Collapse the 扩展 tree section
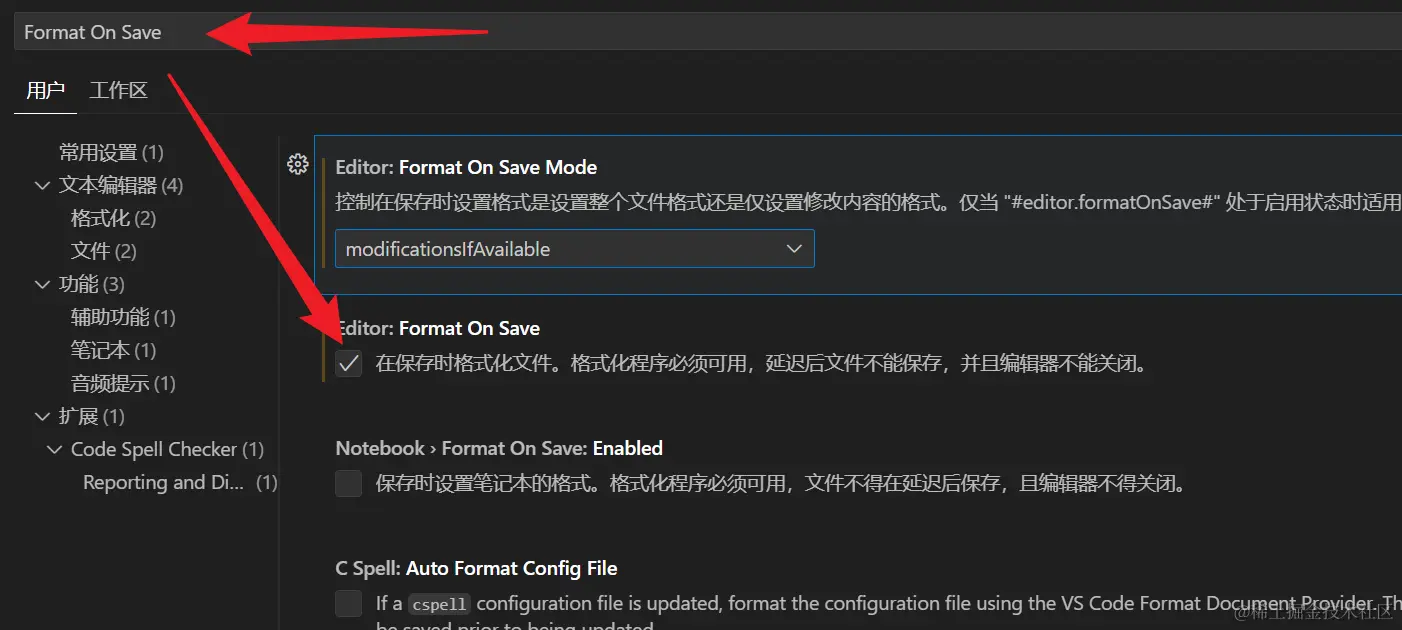This screenshot has width=1402, height=630. (x=42, y=417)
